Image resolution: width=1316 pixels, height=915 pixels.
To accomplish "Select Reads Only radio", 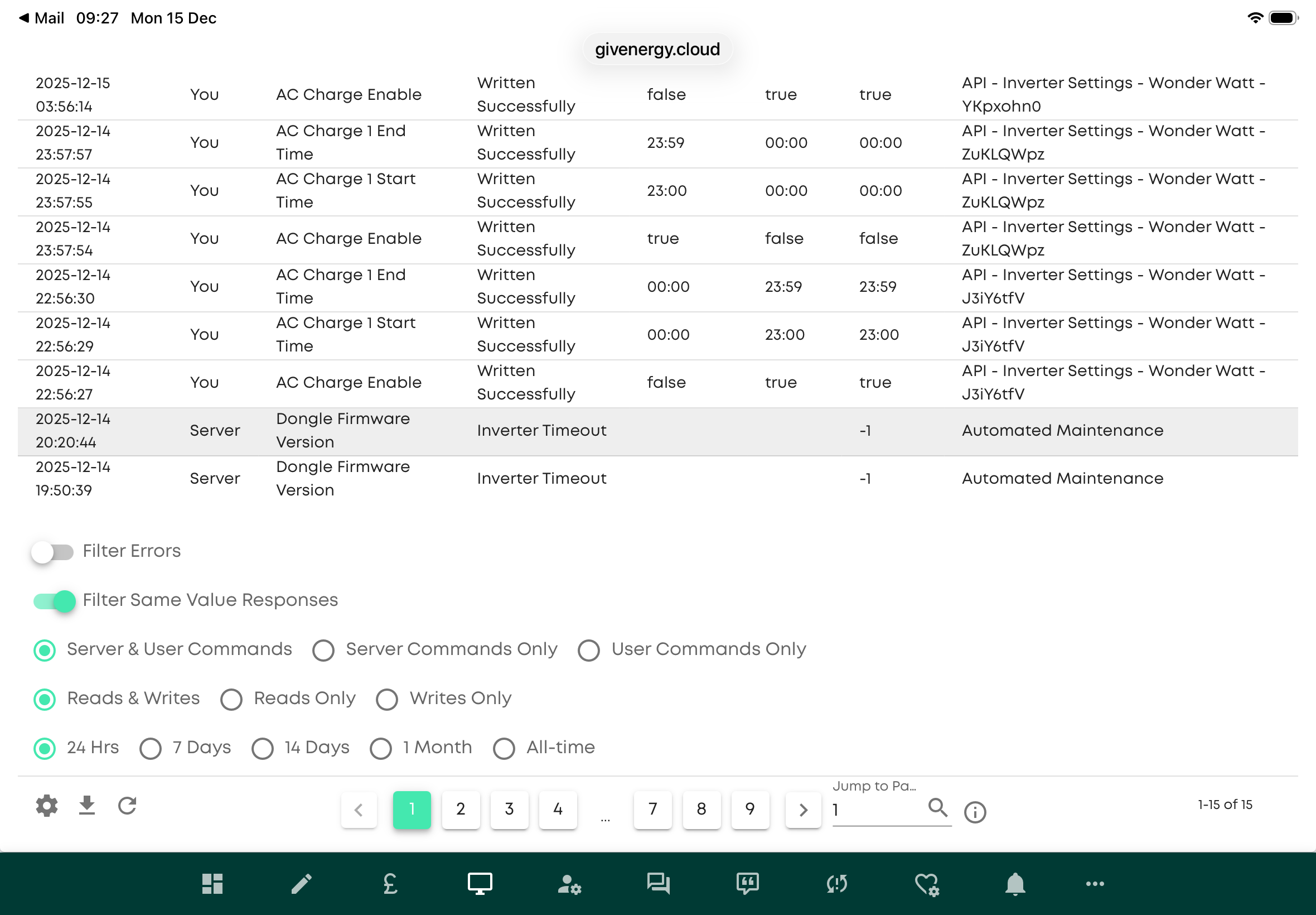I will [231, 699].
